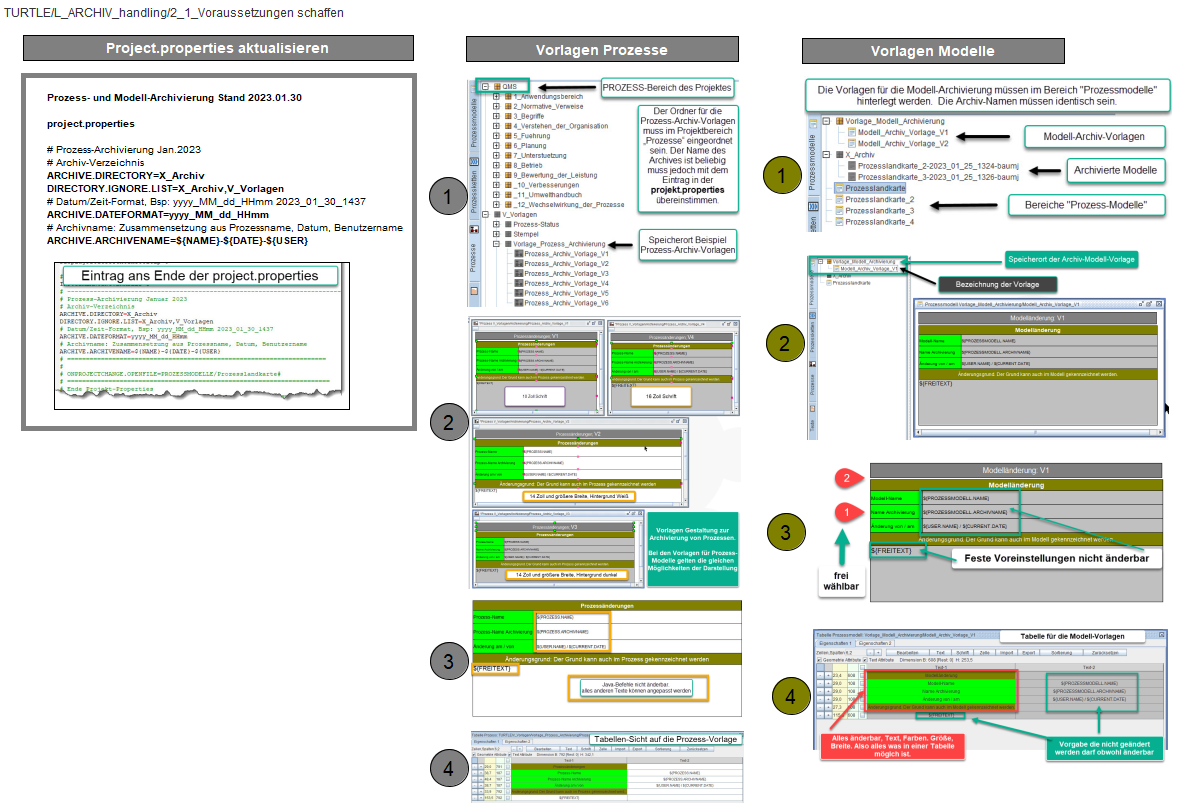This screenshot has height=811, width=1180.
Task: Click the V_Vorlagen folder icon
Action: point(496,214)
